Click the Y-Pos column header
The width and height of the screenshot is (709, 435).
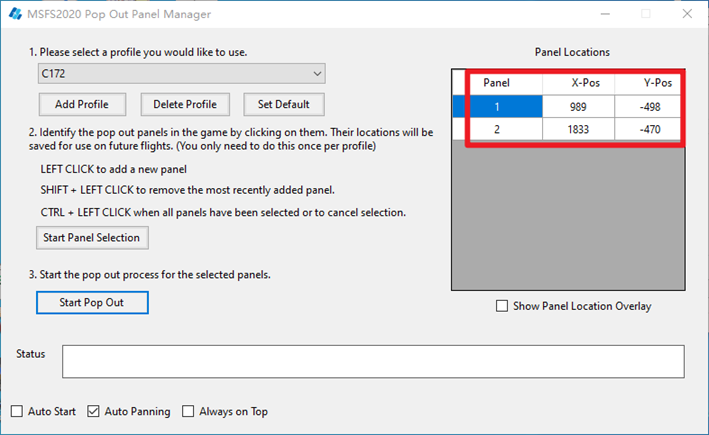click(x=650, y=83)
